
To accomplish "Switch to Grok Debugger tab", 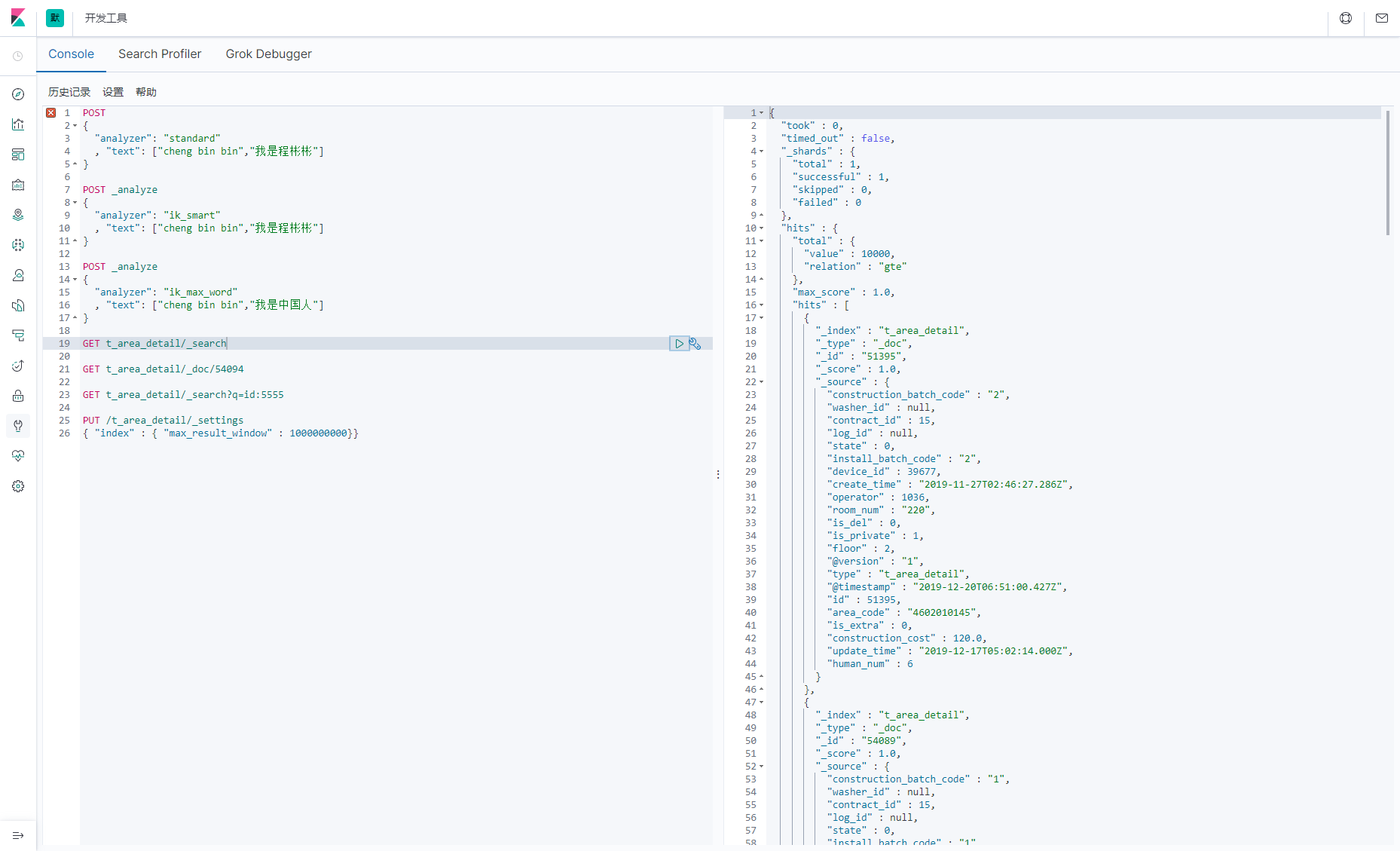I will (x=268, y=54).
